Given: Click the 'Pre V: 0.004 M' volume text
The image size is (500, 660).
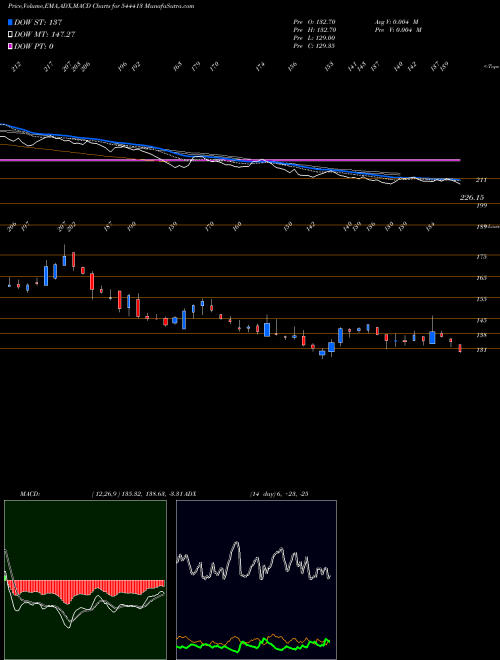Looking at the screenshot, I should 398,30.
